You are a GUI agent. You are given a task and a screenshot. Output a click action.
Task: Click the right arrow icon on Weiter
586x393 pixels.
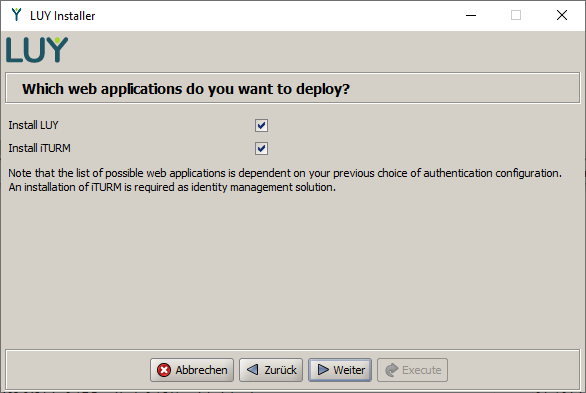(x=323, y=370)
